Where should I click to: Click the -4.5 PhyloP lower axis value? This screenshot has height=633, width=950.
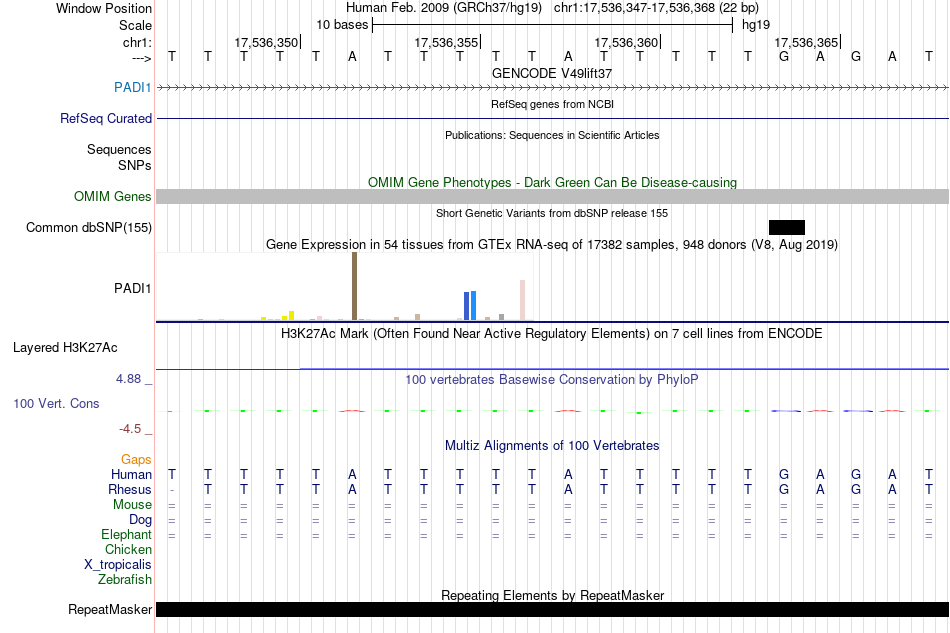130,429
